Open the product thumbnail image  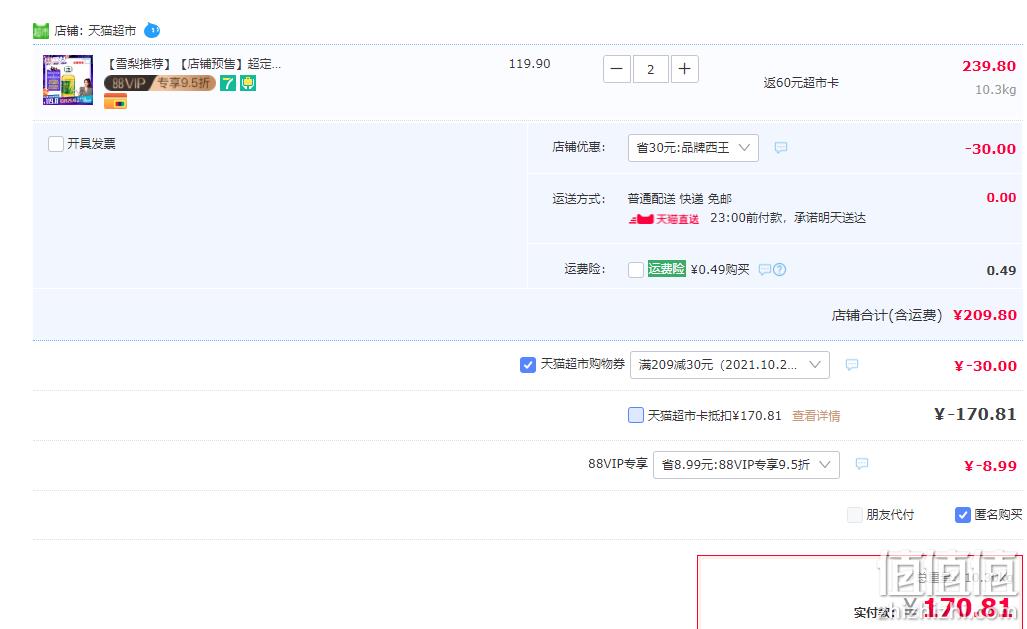[68, 80]
